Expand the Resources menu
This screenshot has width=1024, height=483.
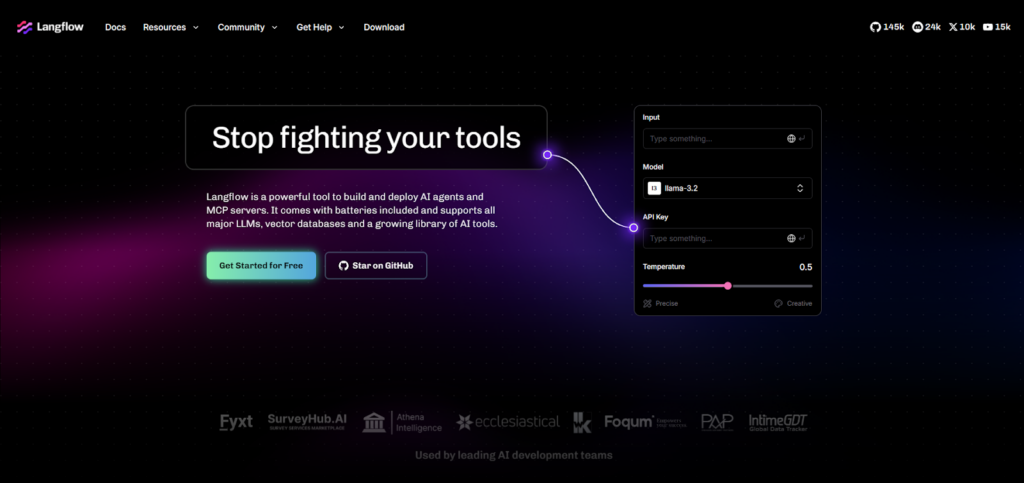[170, 27]
